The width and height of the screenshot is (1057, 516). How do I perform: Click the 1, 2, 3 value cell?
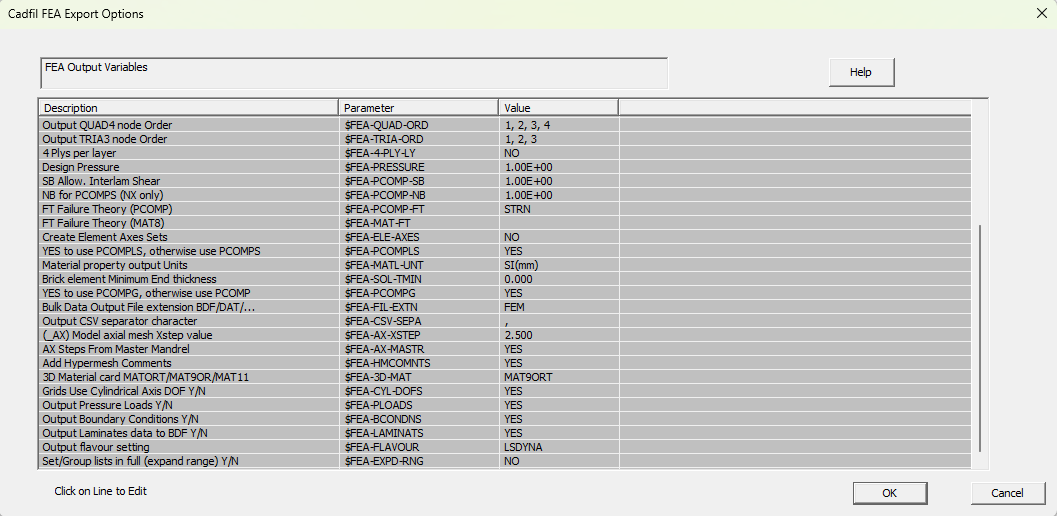coord(559,139)
